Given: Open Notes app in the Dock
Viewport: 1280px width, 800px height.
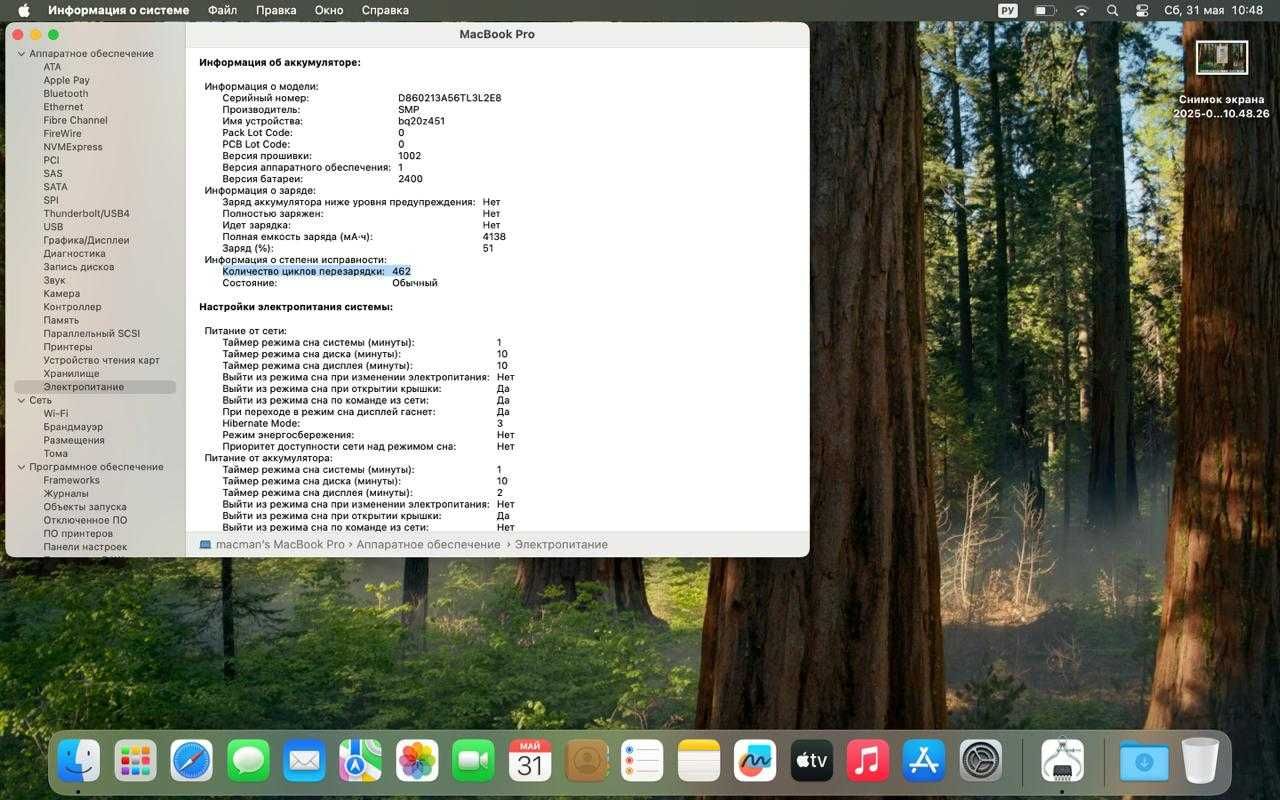Looking at the screenshot, I should point(699,761).
